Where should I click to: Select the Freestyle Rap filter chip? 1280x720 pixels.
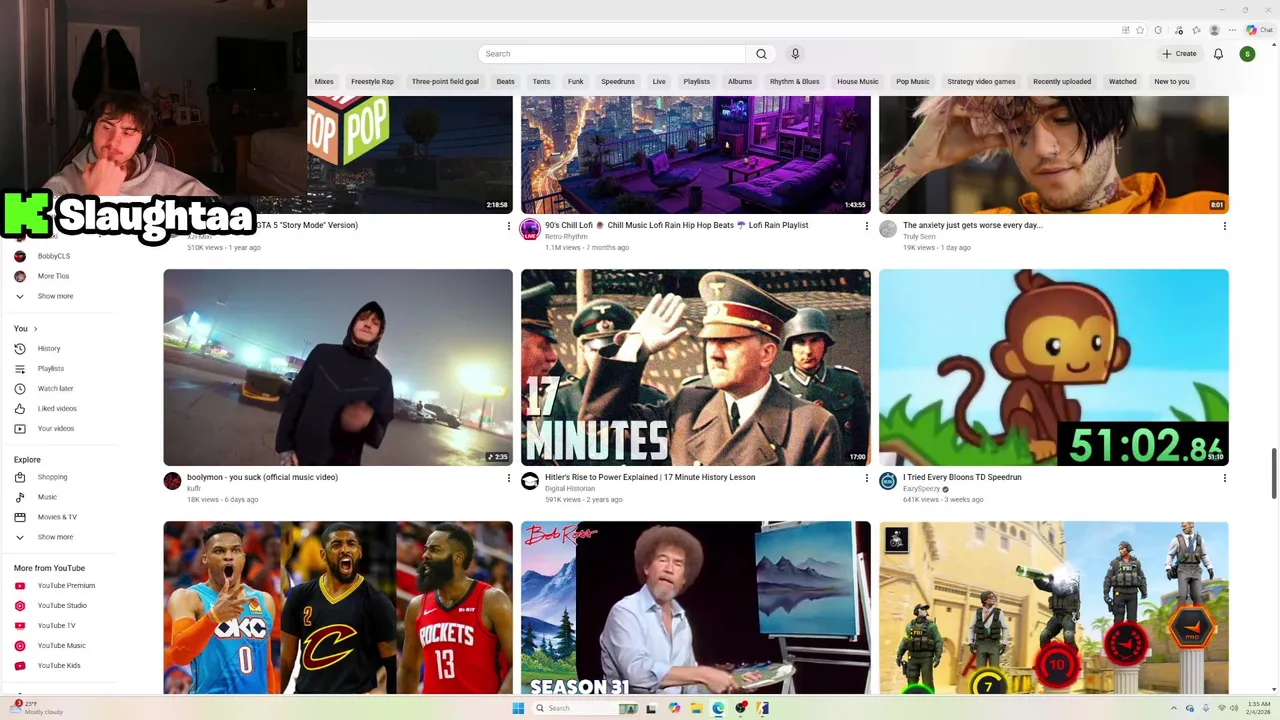coord(372,81)
